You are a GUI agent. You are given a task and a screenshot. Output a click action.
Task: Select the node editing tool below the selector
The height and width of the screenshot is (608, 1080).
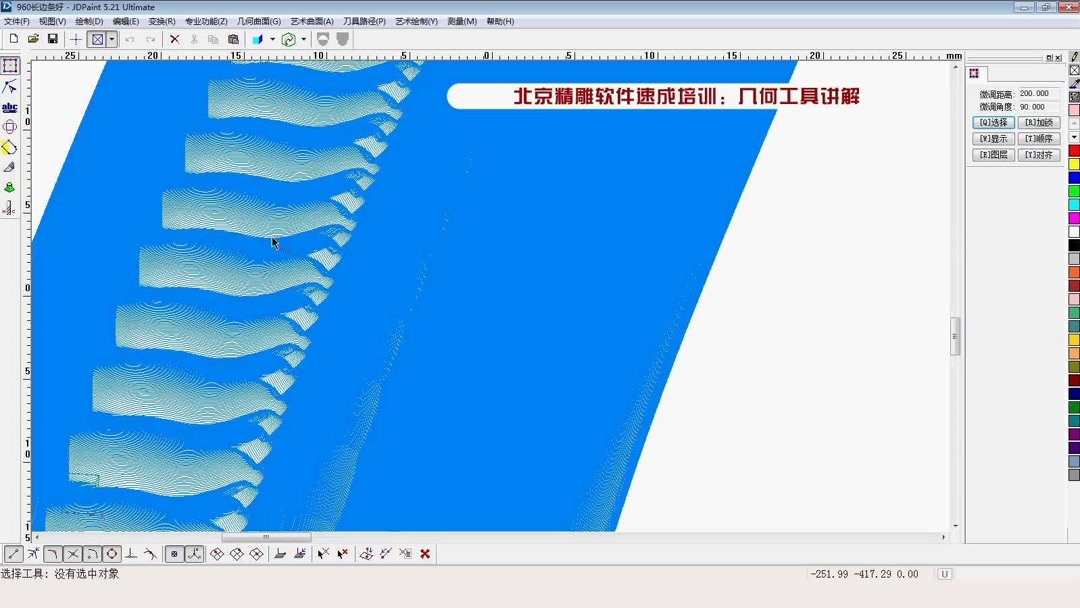coord(11,86)
